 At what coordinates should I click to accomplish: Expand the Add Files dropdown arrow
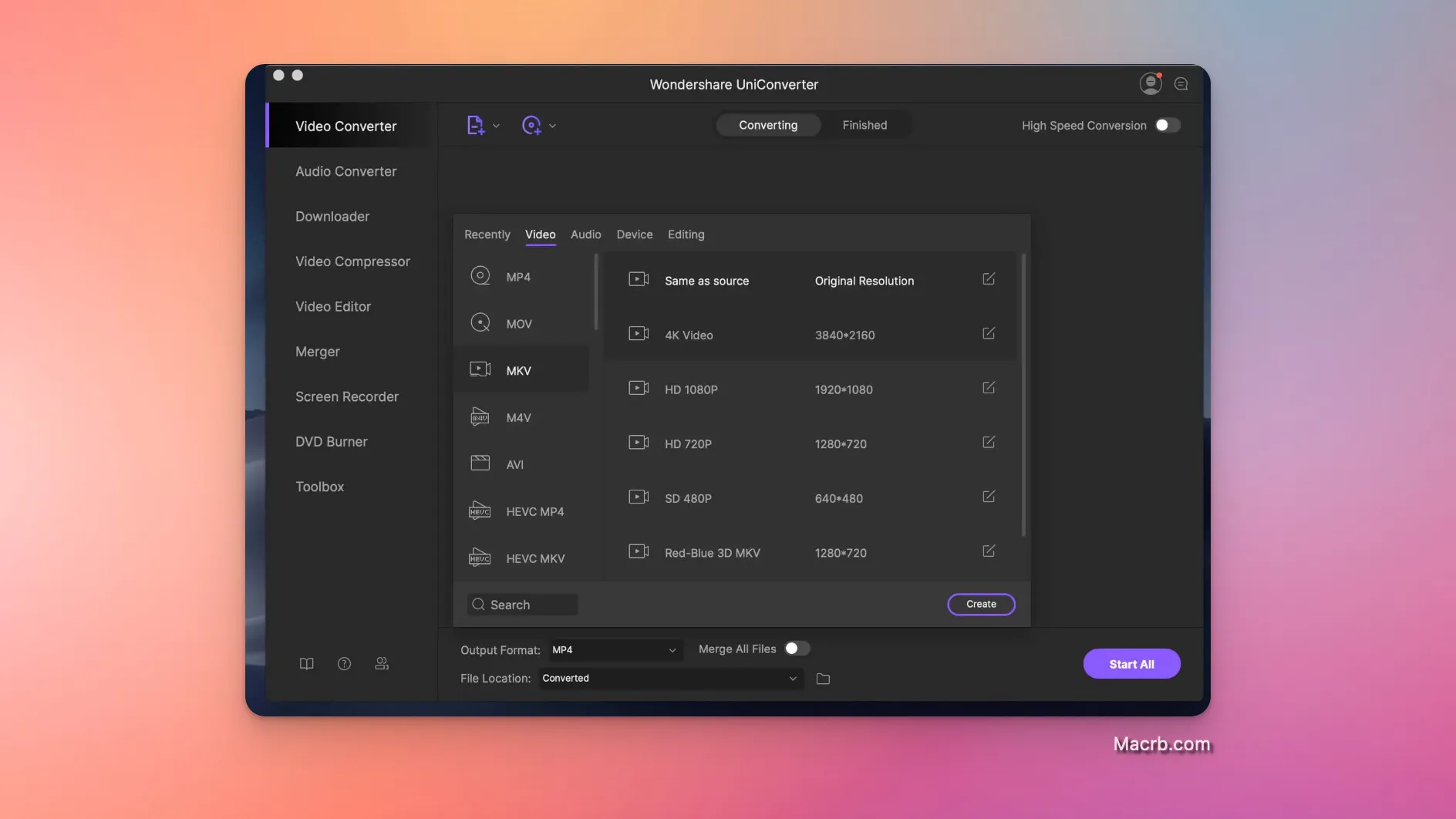[x=496, y=126]
